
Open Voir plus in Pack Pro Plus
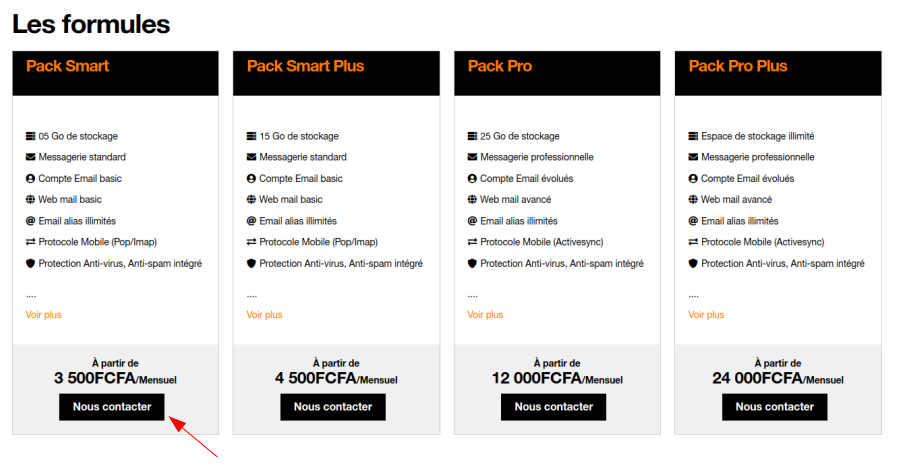[x=707, y=314]
